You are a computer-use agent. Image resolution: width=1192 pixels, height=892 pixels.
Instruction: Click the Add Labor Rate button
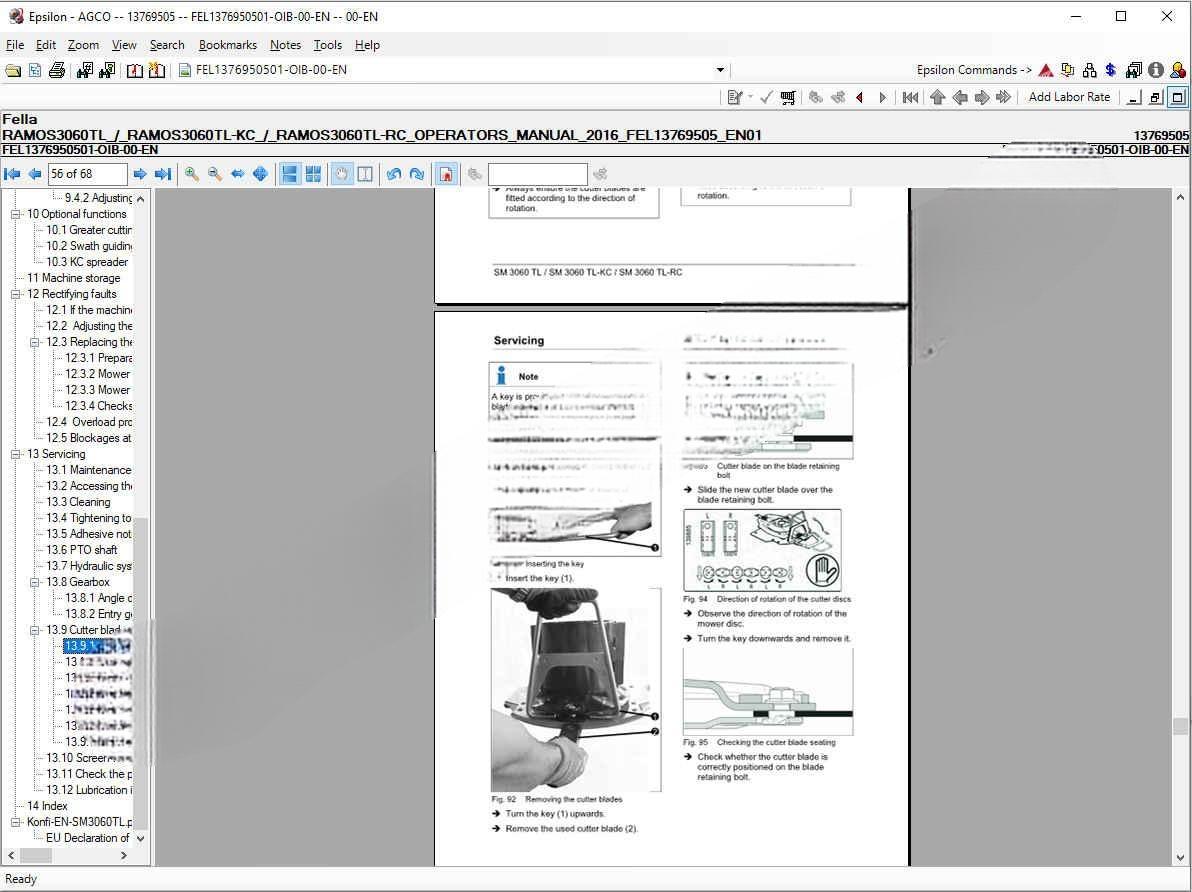click(x=1069, y=97)
